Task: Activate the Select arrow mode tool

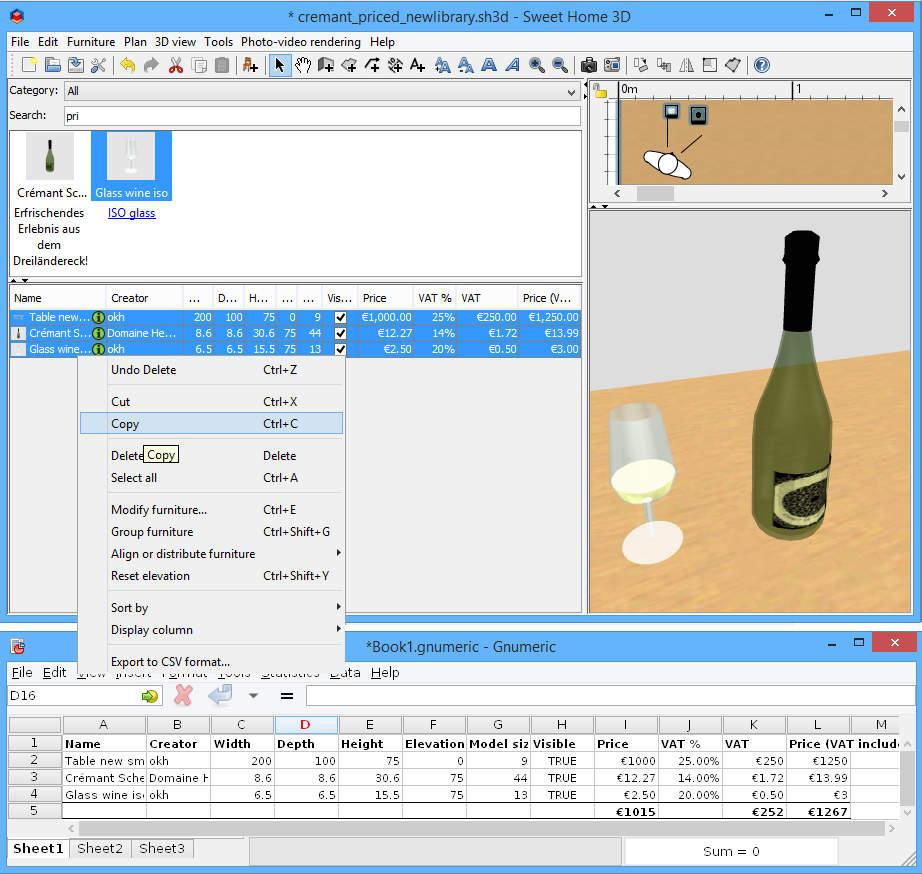Action: (279, 65)
